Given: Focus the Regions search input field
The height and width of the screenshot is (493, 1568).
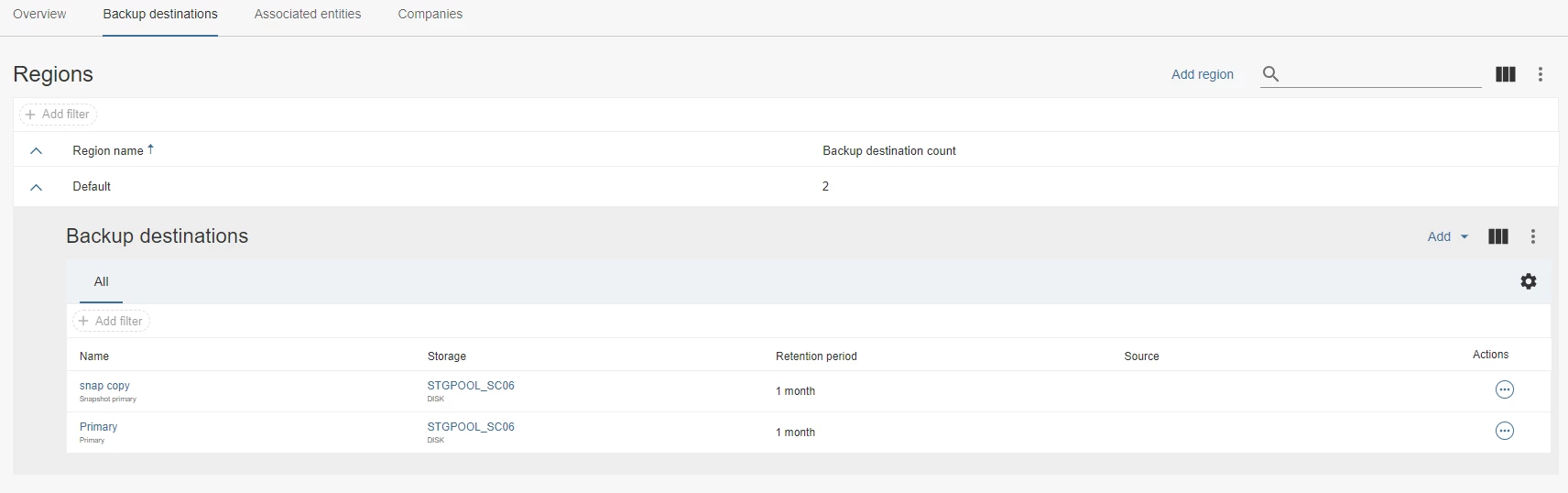Looking at the screenshot, I should click(1381, 74).
